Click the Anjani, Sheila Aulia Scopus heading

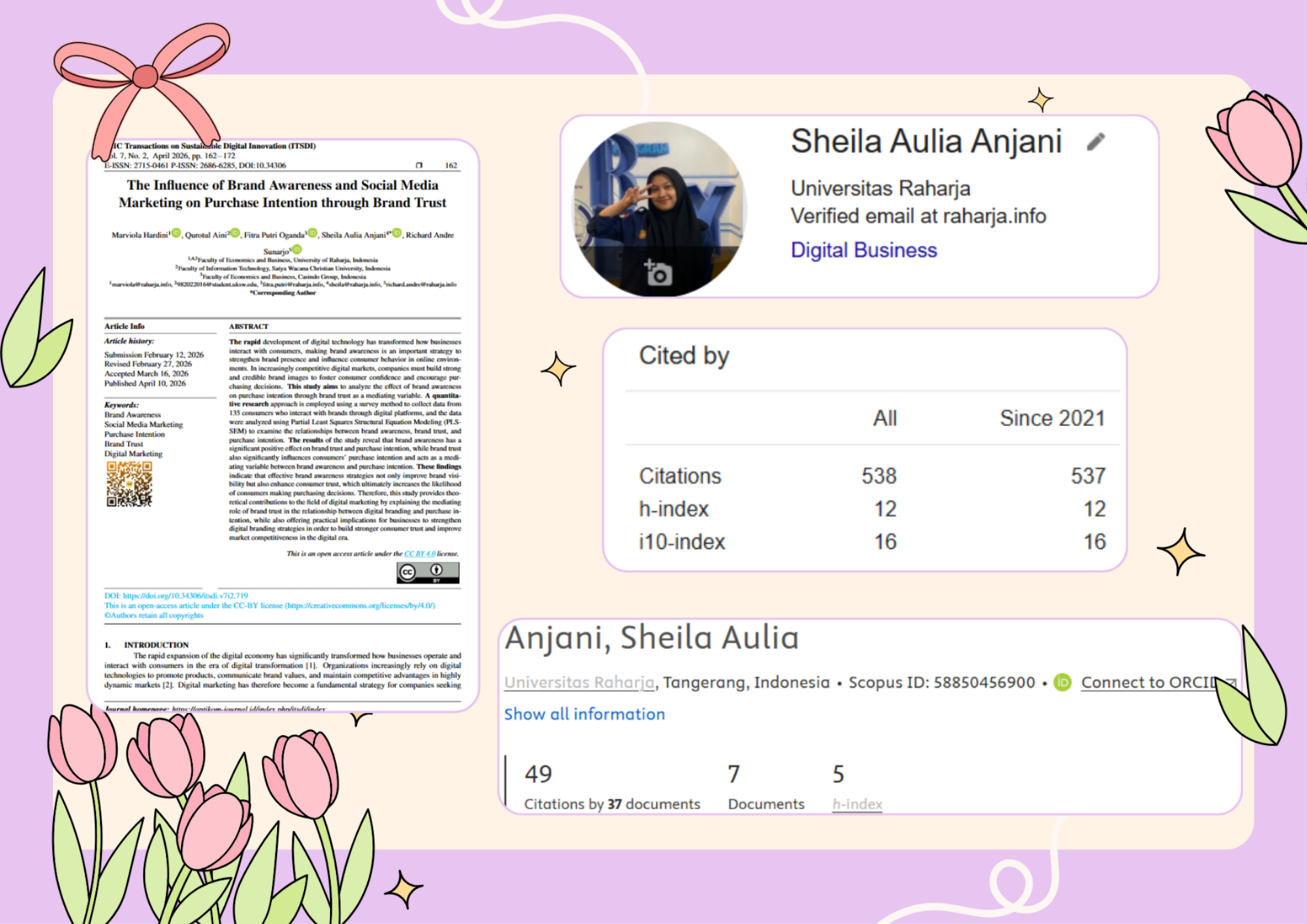click(x=652, y=638)
